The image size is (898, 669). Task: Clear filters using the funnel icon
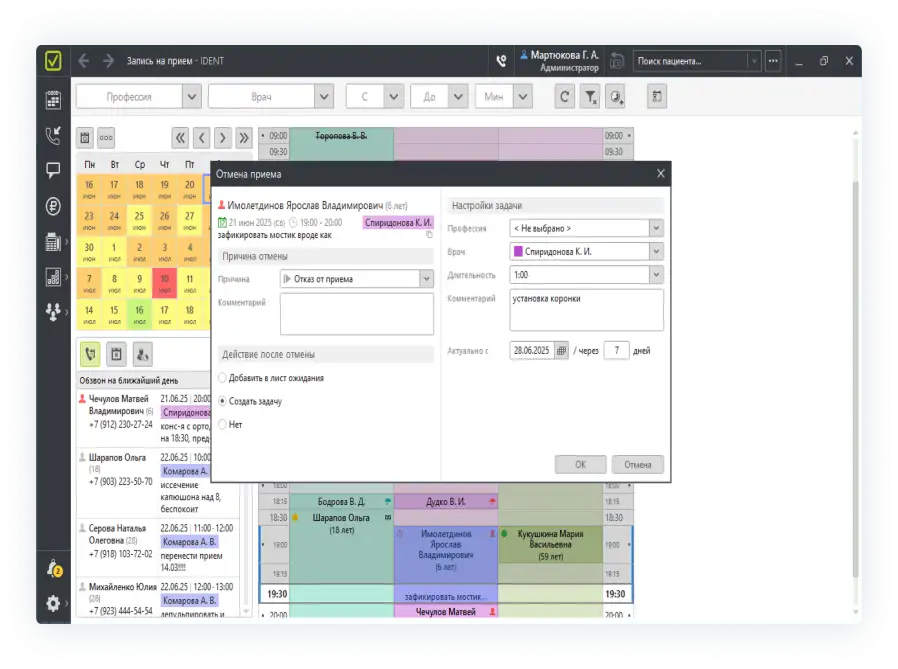(591, 97)
